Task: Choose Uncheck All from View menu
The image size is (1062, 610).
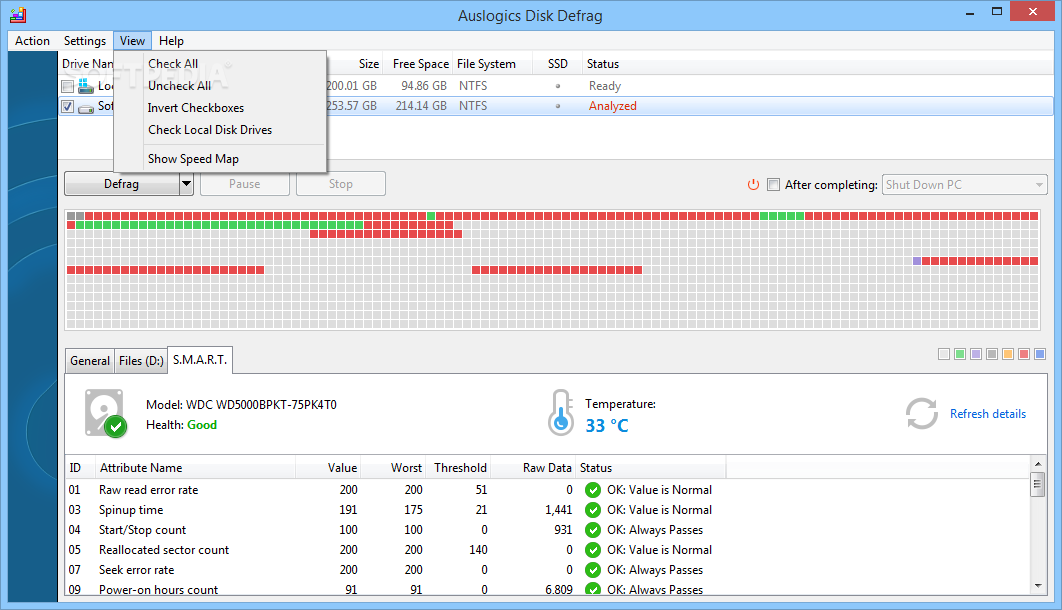Action: tap(221, 86)
